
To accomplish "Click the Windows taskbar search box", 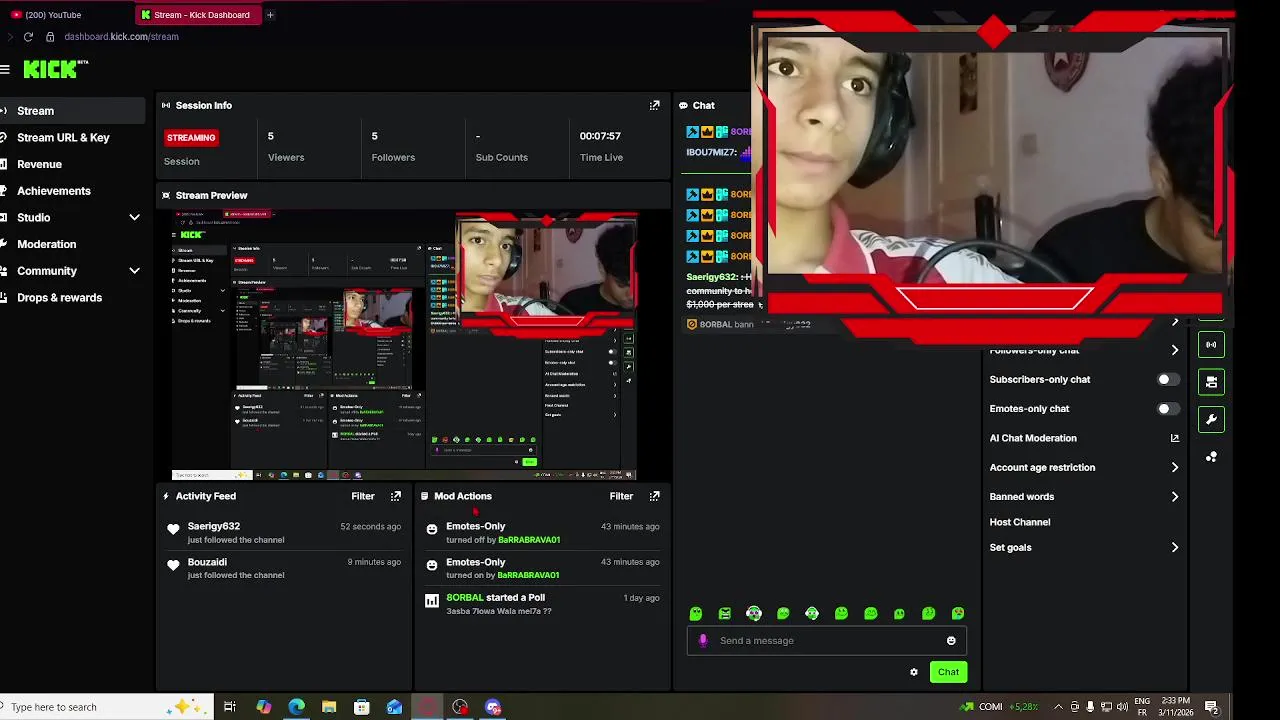I will (x=107, y=707).
